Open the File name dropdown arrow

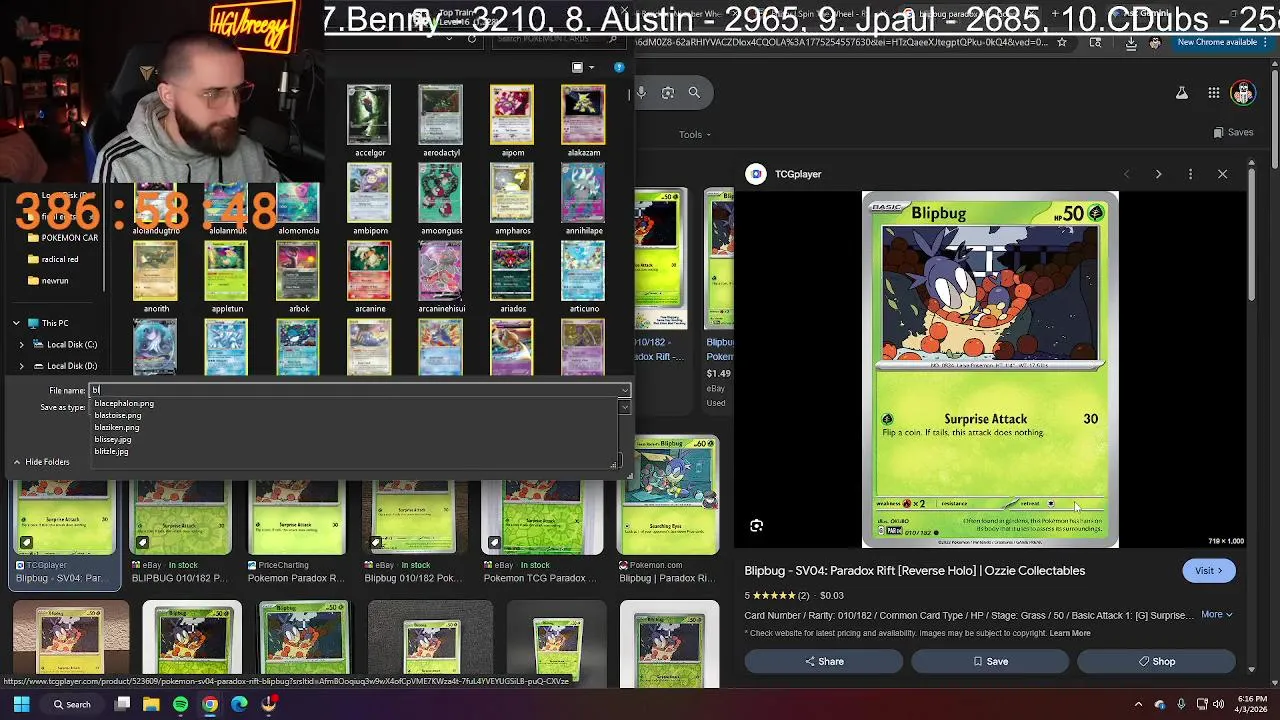pyautogui.click(x=624, y=390)
